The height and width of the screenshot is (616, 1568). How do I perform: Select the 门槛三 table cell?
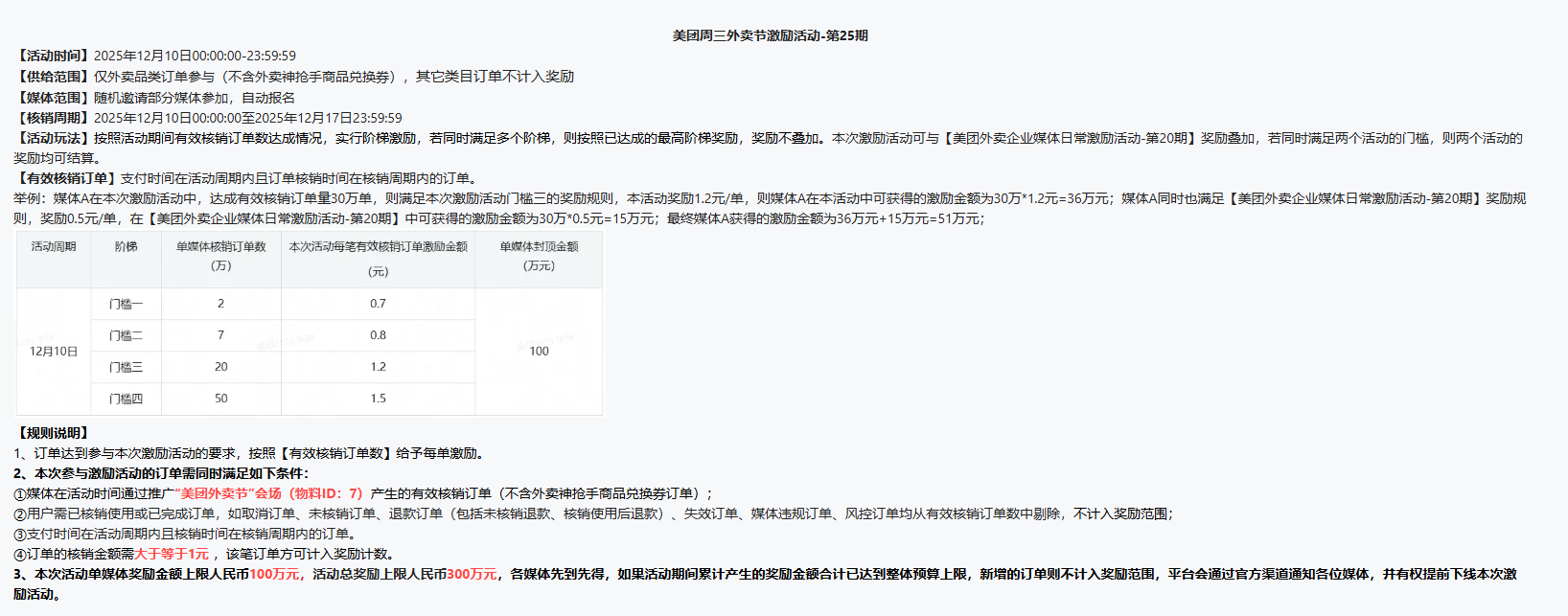point(126,367)
